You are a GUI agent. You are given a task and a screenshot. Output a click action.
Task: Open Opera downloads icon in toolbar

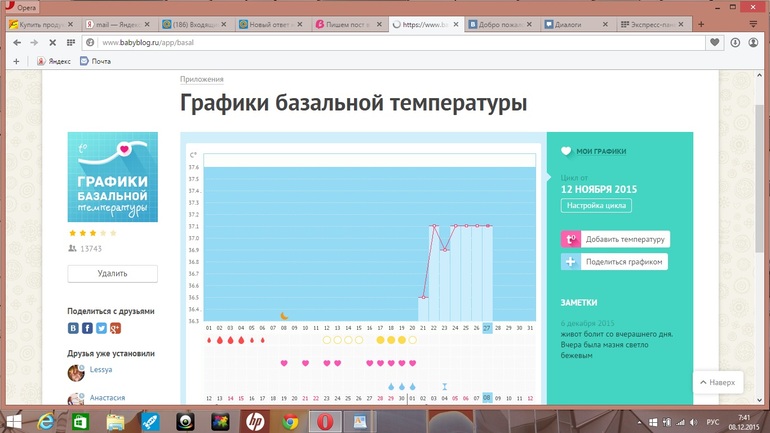click(x=736, y=43)
